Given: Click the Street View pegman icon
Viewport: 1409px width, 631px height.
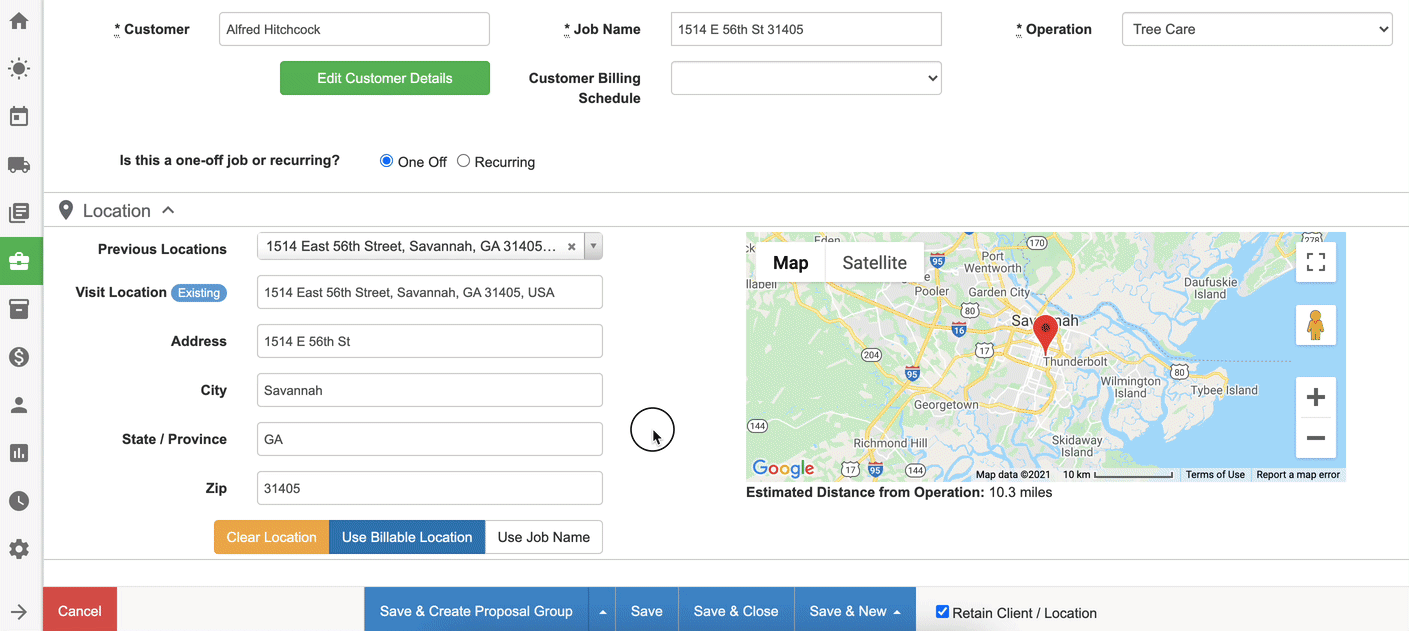Looking at the screenshot, I should tap(1316, 326).
